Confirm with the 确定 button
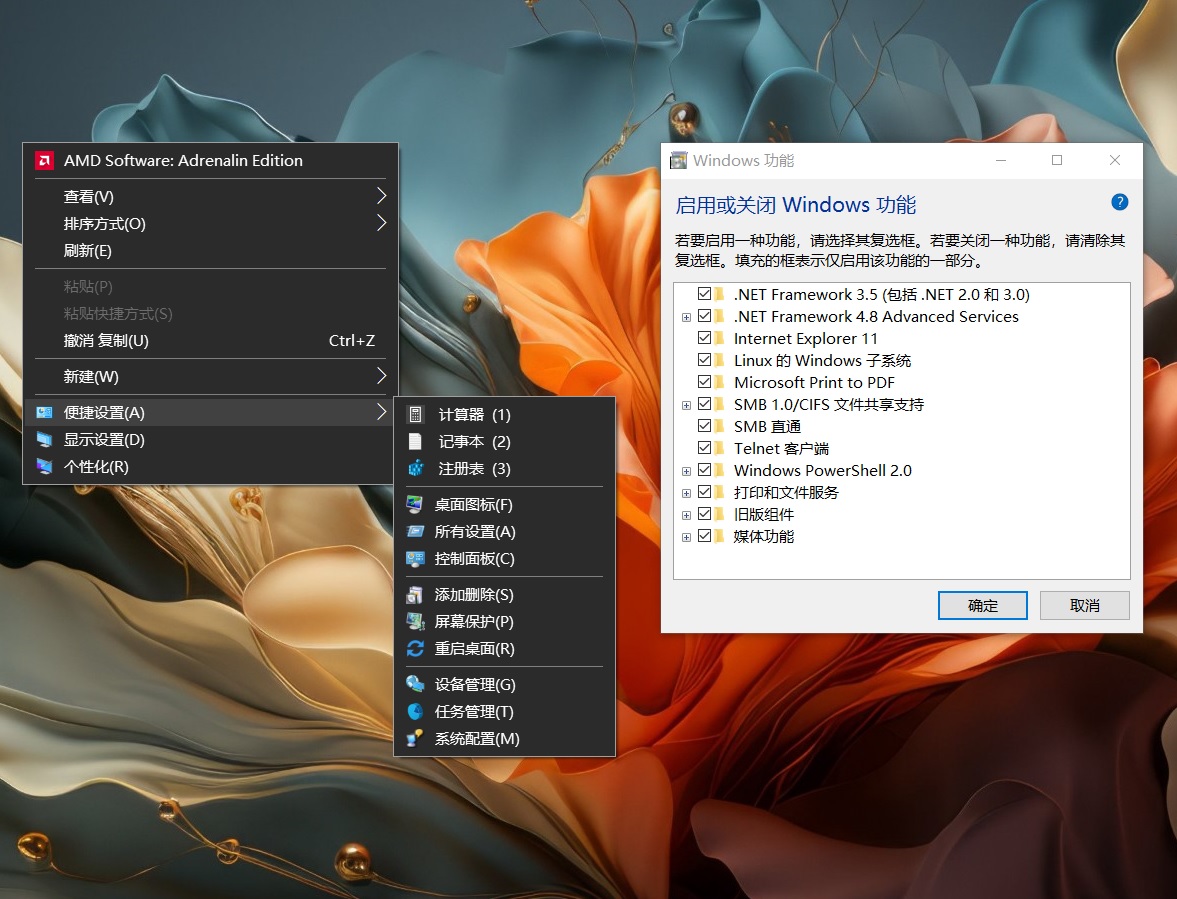Screen dimensions: 1177x899 pyautogui.click(x=983, y=606)
